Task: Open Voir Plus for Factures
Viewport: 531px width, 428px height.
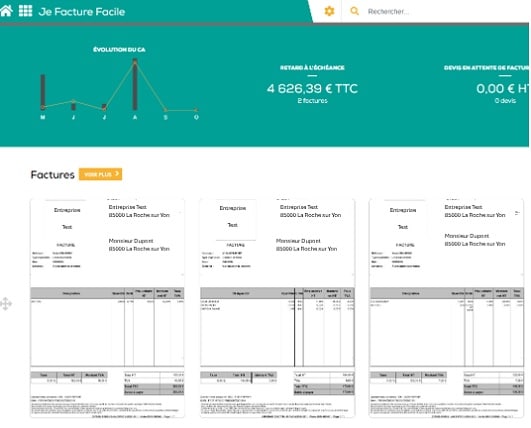Action: 101,174
